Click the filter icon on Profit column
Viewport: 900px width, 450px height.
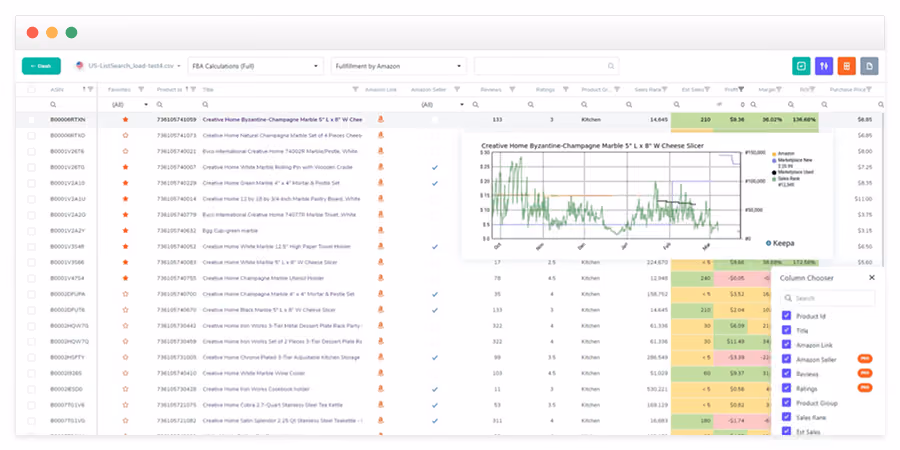pos(742,90)
